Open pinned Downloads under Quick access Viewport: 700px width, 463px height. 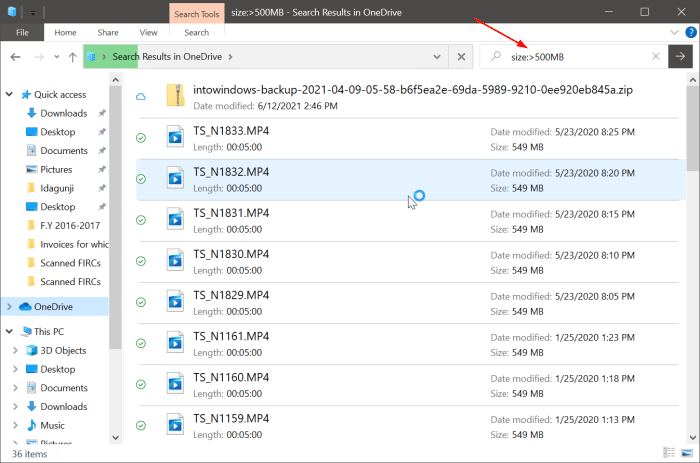pos(63,113)
